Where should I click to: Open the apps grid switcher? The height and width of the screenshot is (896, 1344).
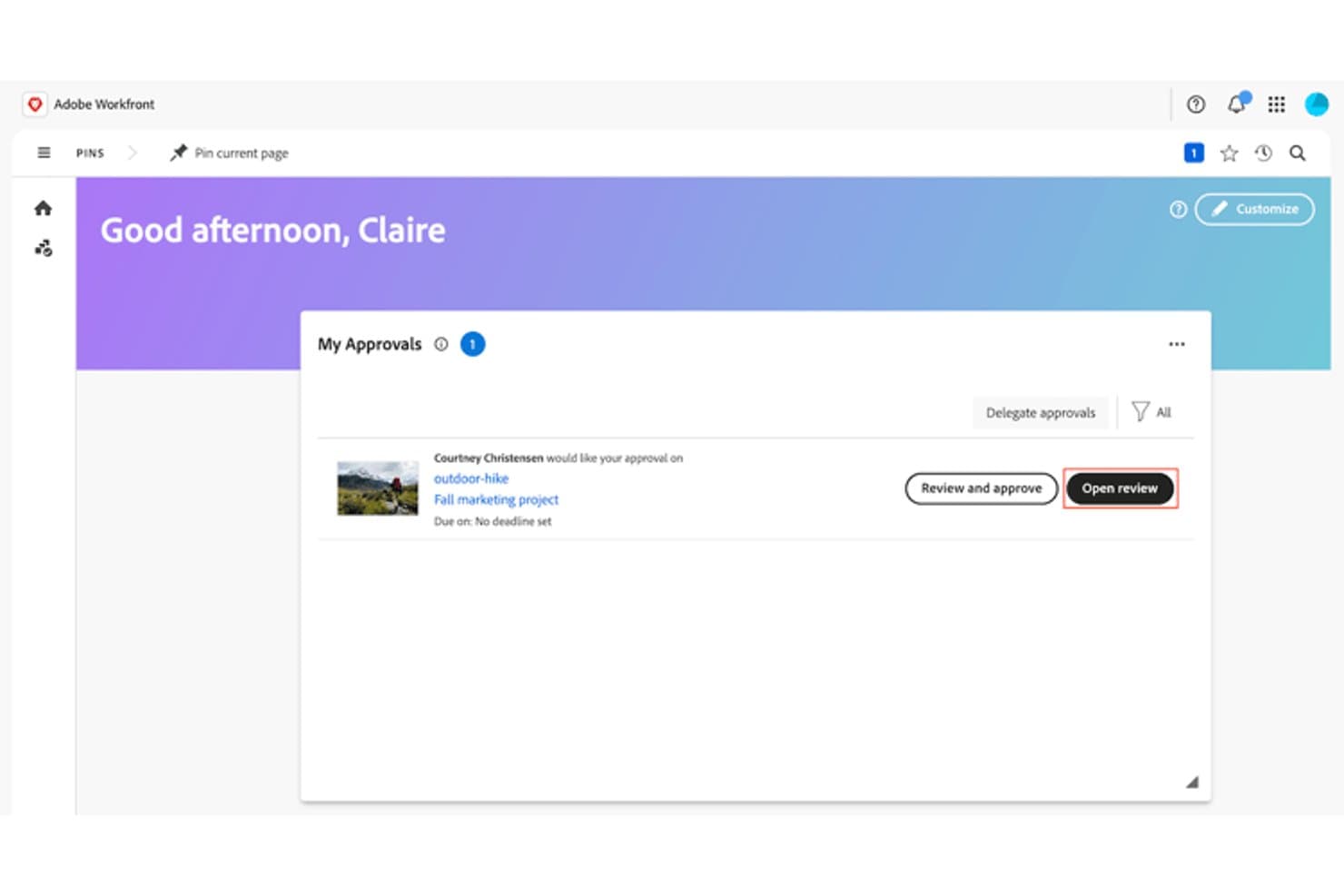click(x=1276, y=104)
